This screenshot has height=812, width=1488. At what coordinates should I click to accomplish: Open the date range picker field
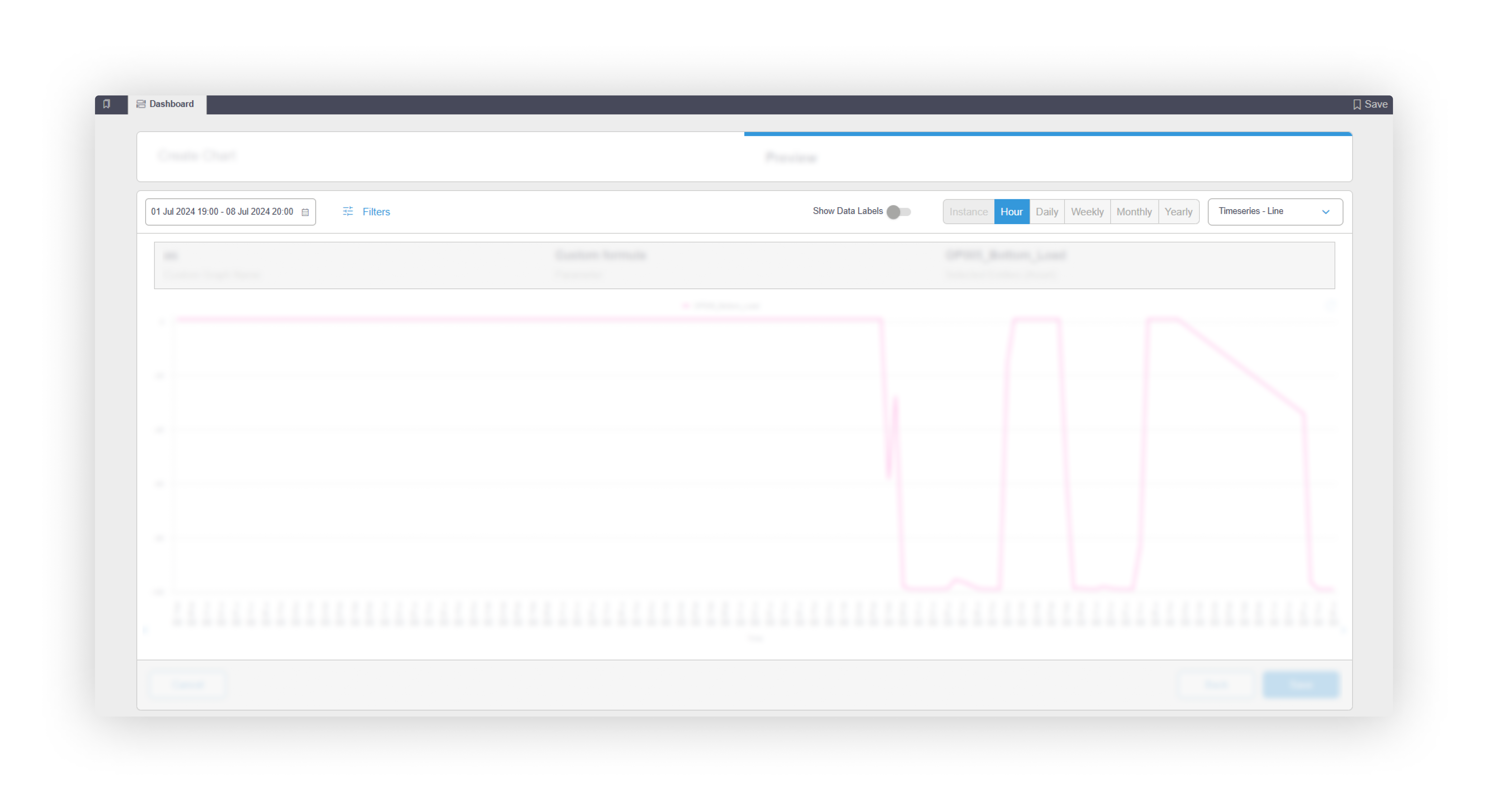(230, 212)
